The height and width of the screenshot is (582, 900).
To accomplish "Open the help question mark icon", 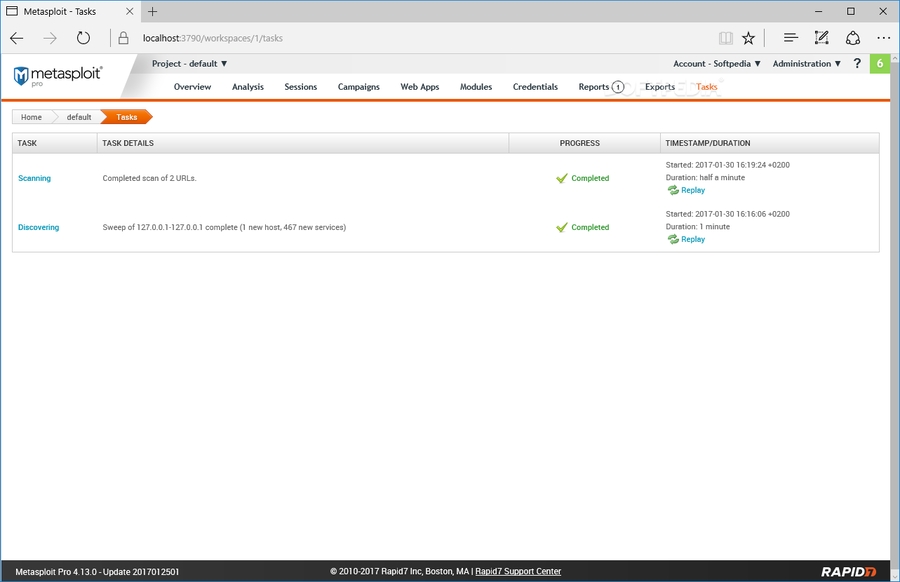I will [x=857, y=64].
